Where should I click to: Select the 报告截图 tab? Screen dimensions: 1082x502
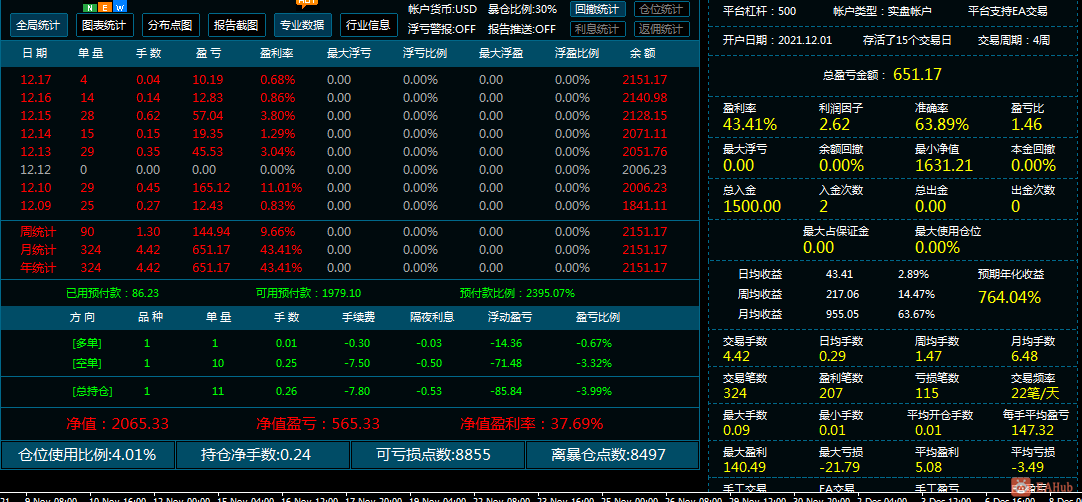(236, 26)
